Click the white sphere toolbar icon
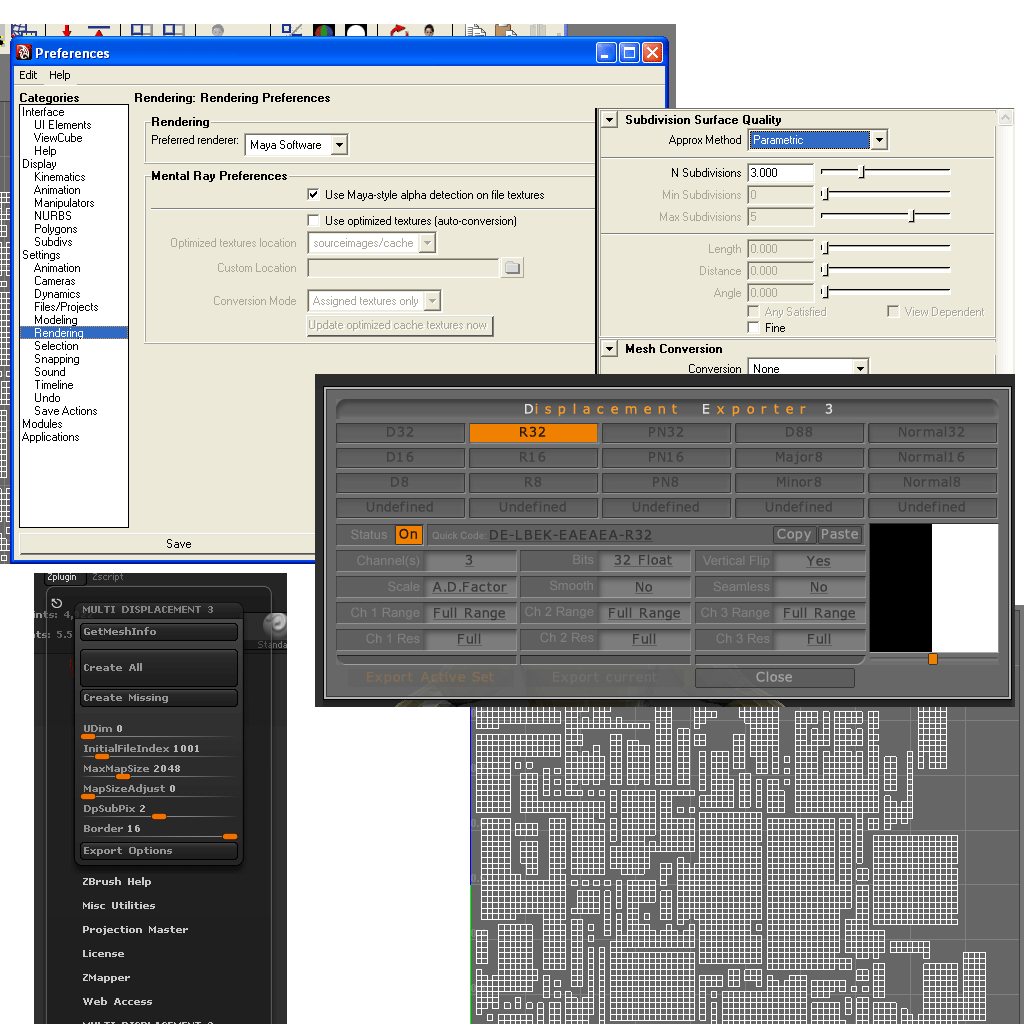This screenshot has width=1024, height=1024. coord(355,31)
